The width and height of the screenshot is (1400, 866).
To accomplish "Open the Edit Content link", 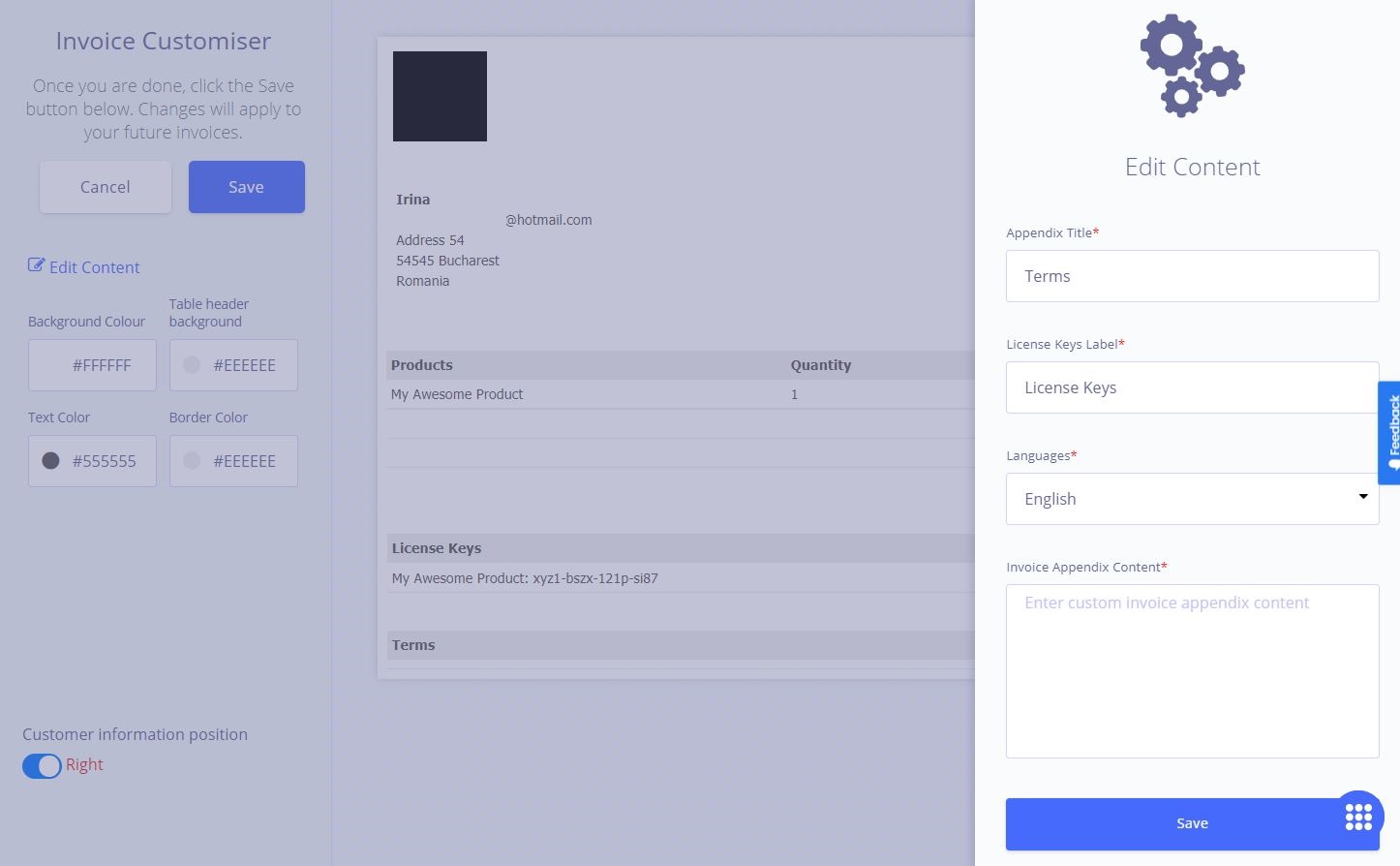I will [x=94, y=267].
